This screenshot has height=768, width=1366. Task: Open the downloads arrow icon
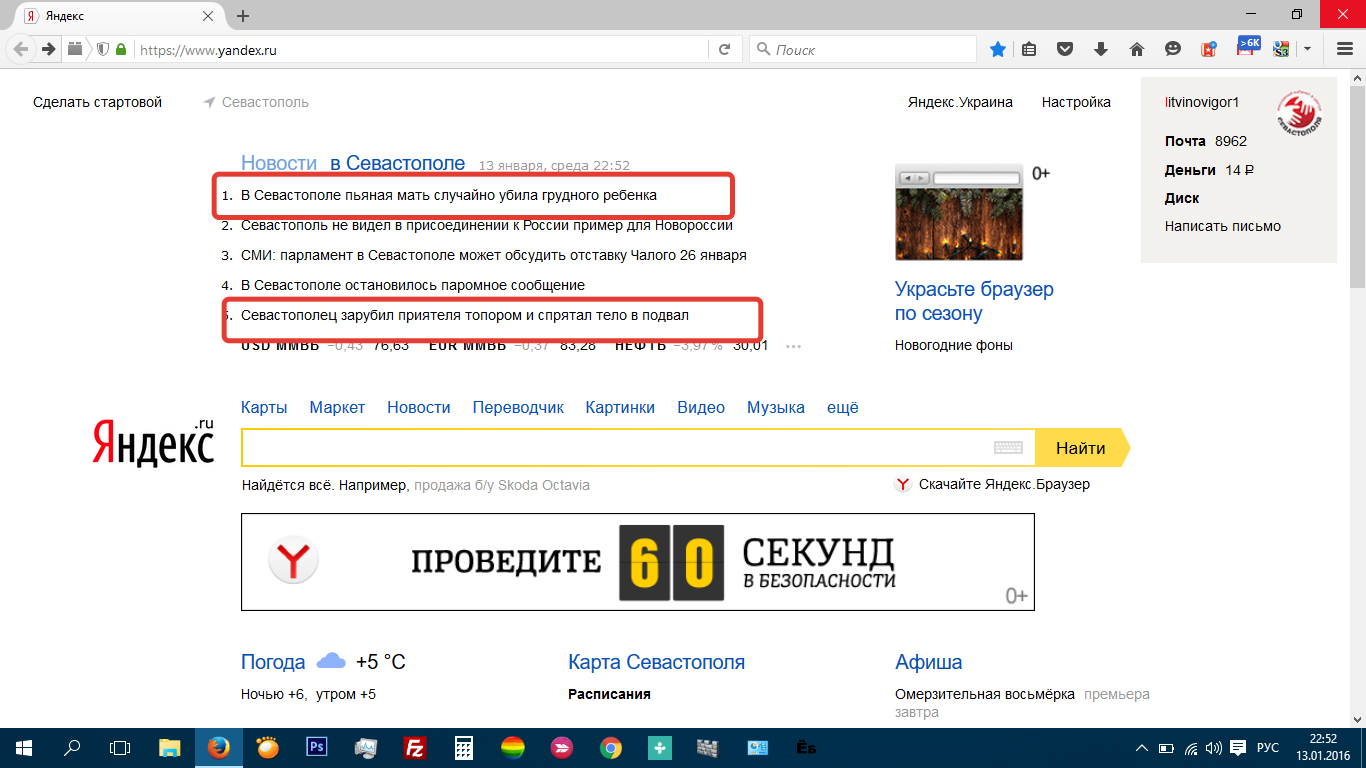pyautogui.click(x=1101, y=49)
